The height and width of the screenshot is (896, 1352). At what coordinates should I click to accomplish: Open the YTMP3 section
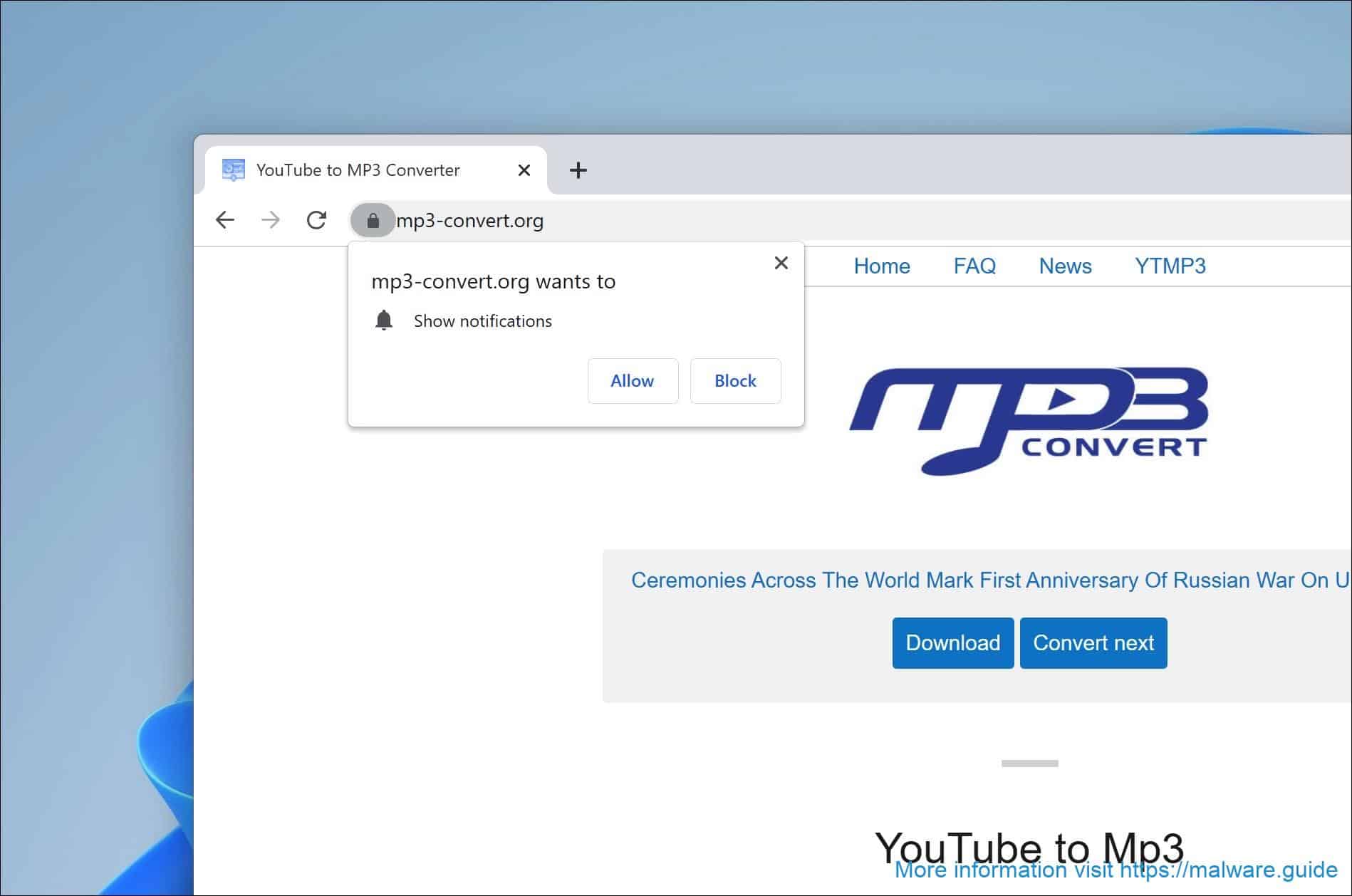pos(1171,266)
